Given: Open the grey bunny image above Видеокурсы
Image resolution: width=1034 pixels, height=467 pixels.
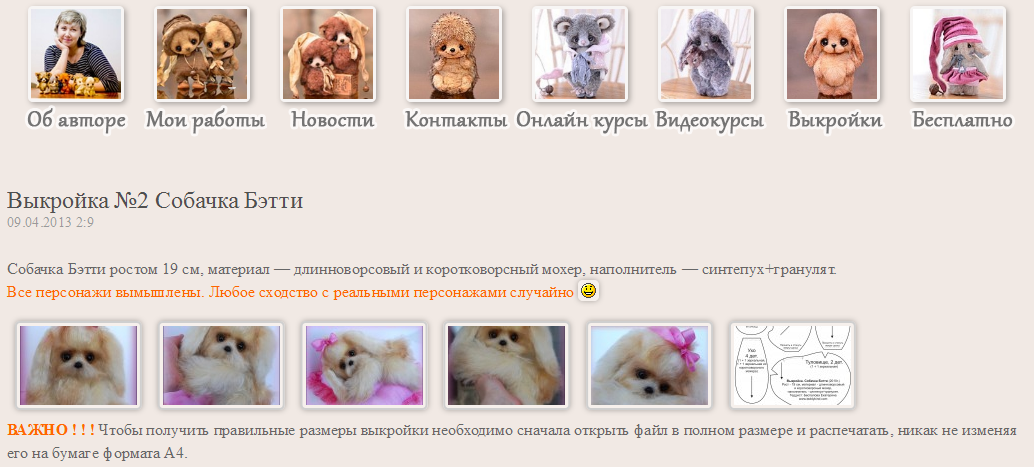Looking at the screenshot, I should point(706,54).
